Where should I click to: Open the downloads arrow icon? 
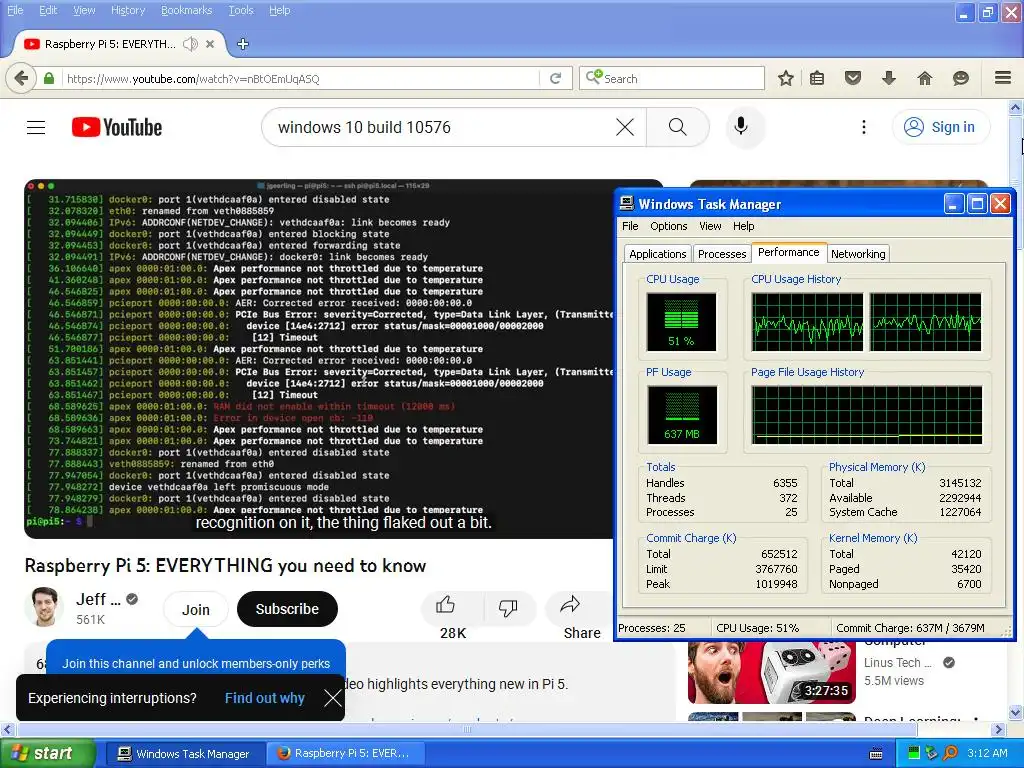(888, 78)
